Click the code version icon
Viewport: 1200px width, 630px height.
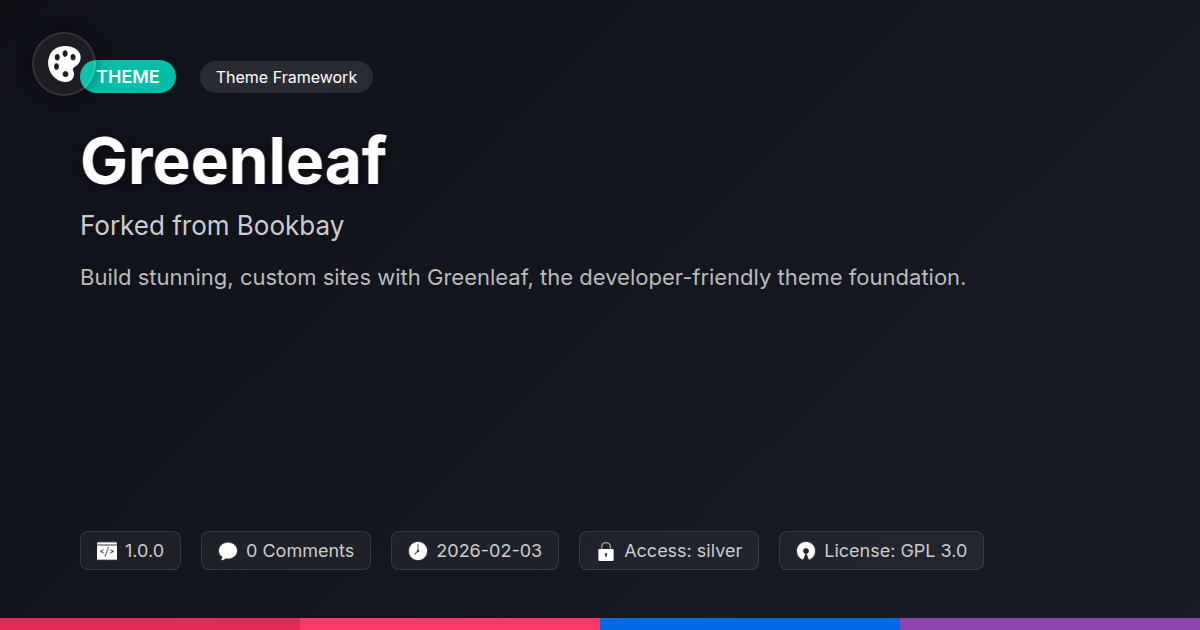coord(107,551)
